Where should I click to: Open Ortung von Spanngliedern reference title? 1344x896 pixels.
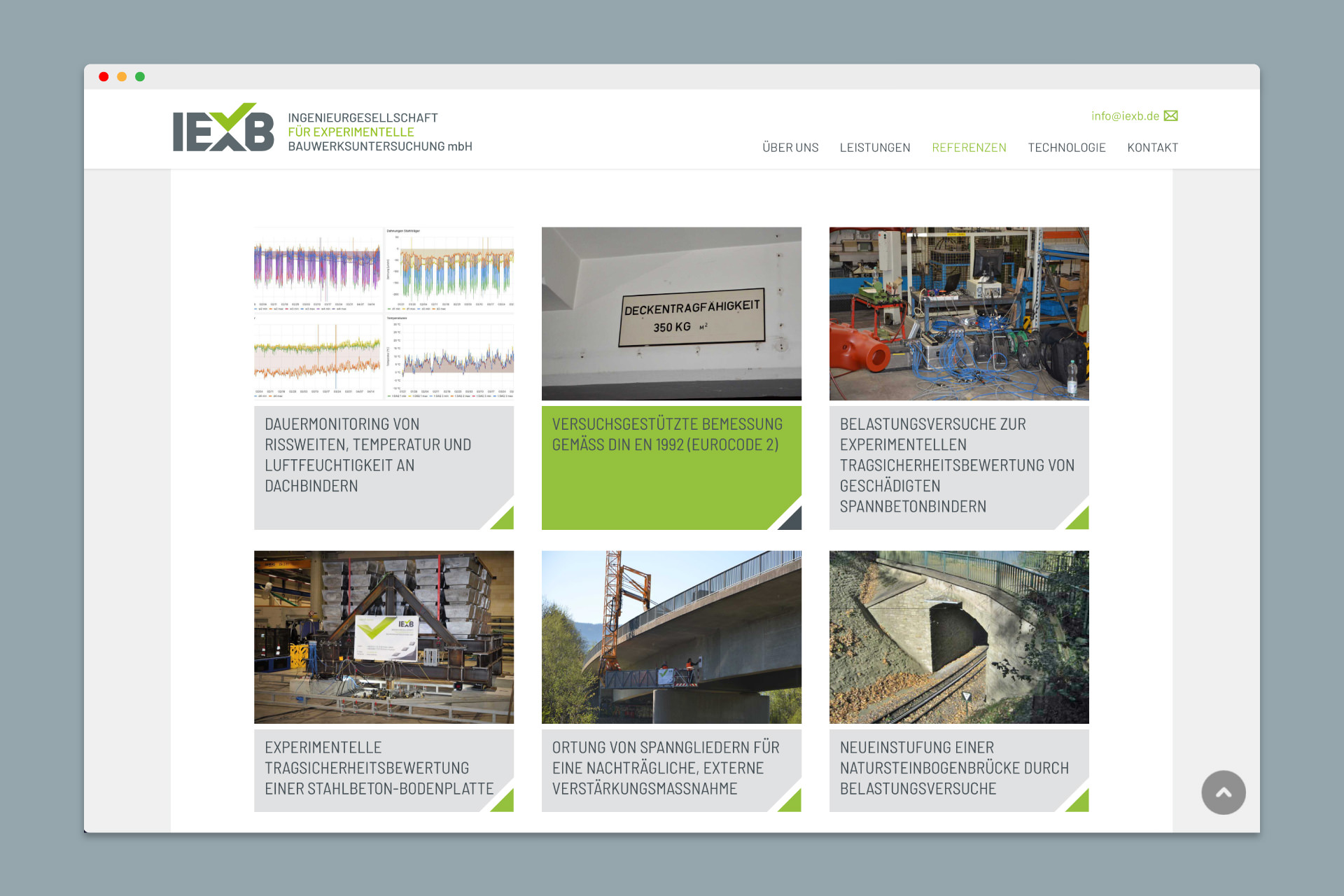coord(665,768)
